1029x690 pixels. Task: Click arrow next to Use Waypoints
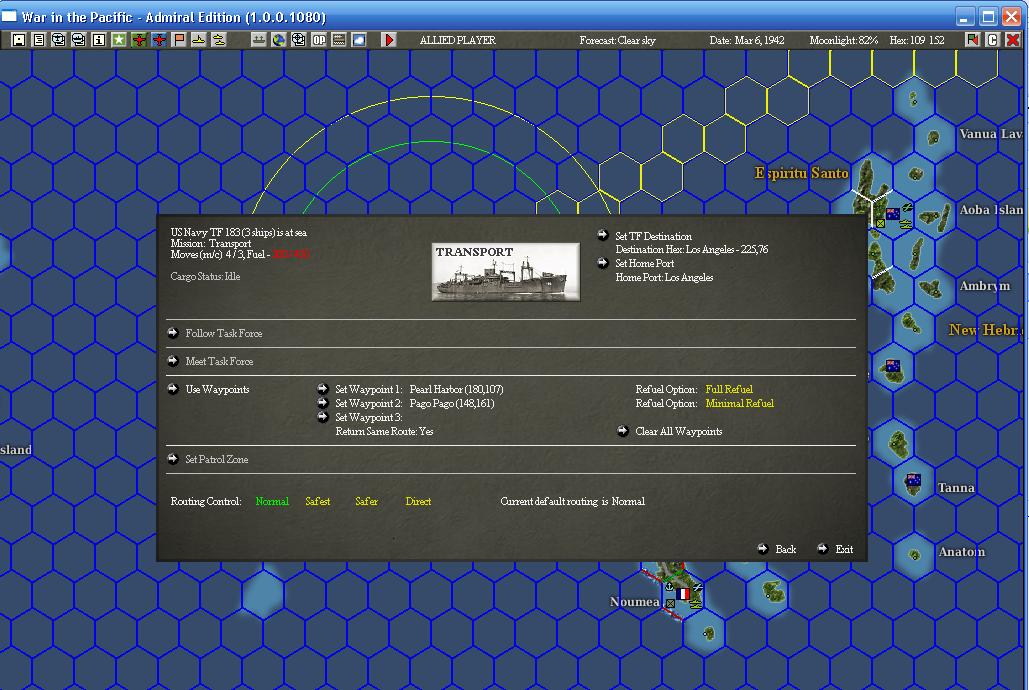pos(173,389)
